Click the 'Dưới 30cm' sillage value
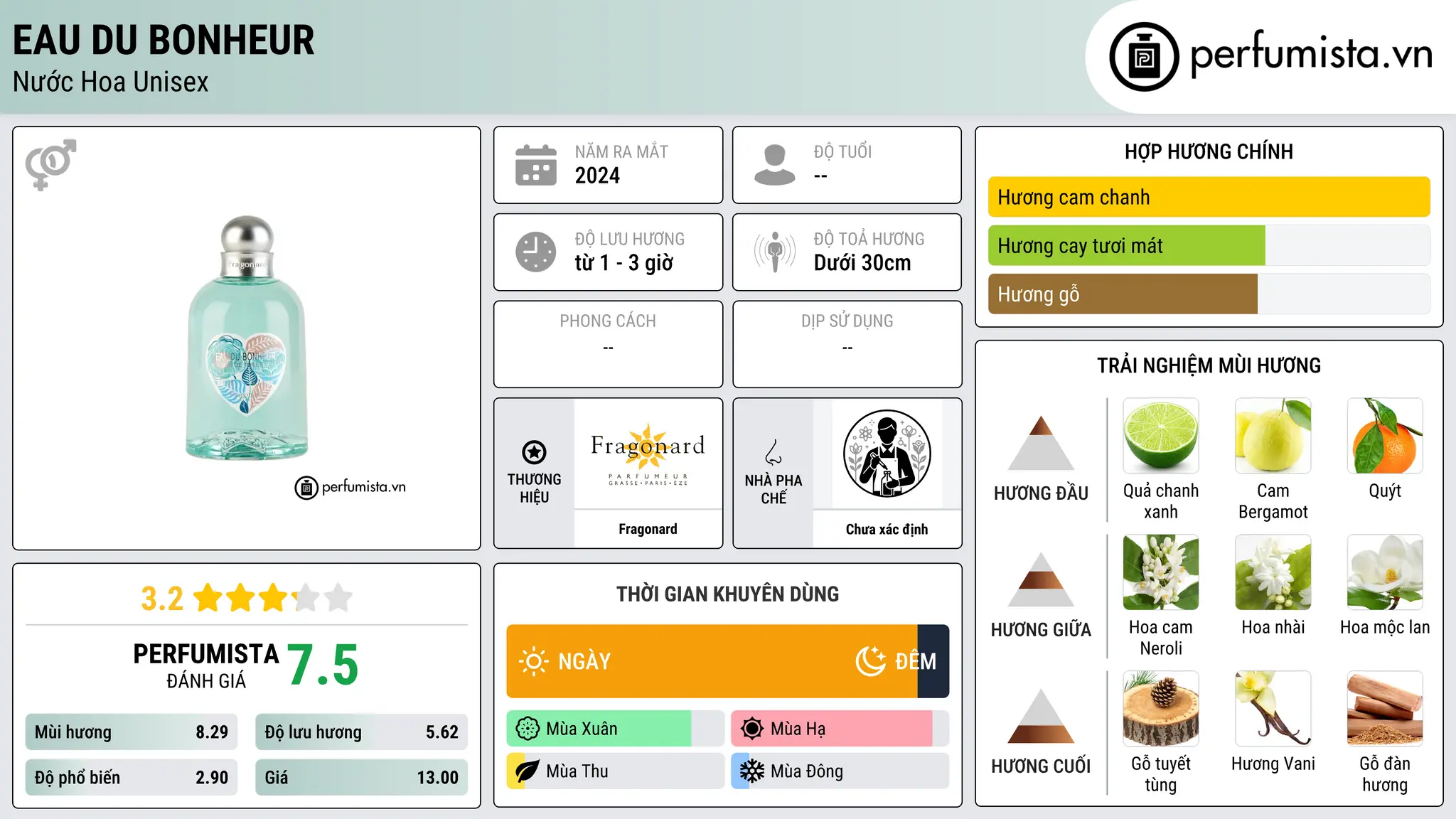1456x819 pixels. 862,263
